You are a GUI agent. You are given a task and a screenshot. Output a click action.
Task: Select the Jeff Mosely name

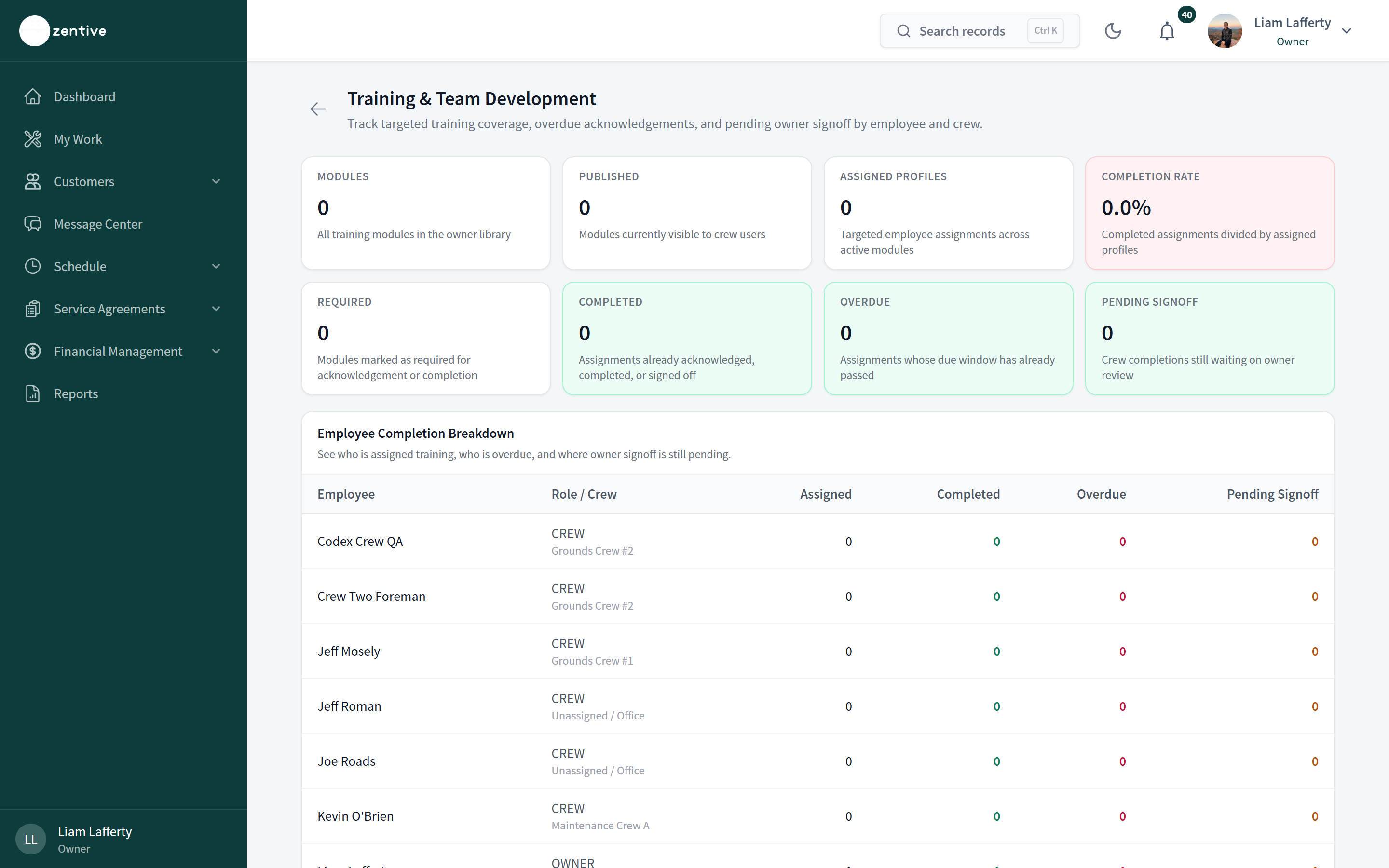348,651
